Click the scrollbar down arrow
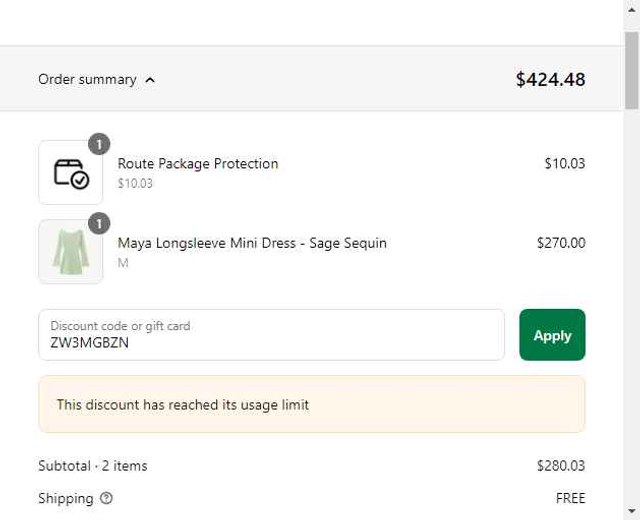 [631, 511]
